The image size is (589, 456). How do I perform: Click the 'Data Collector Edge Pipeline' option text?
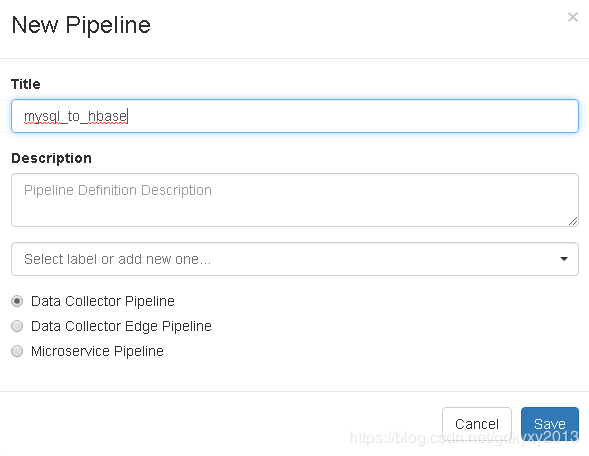point(121,326)
